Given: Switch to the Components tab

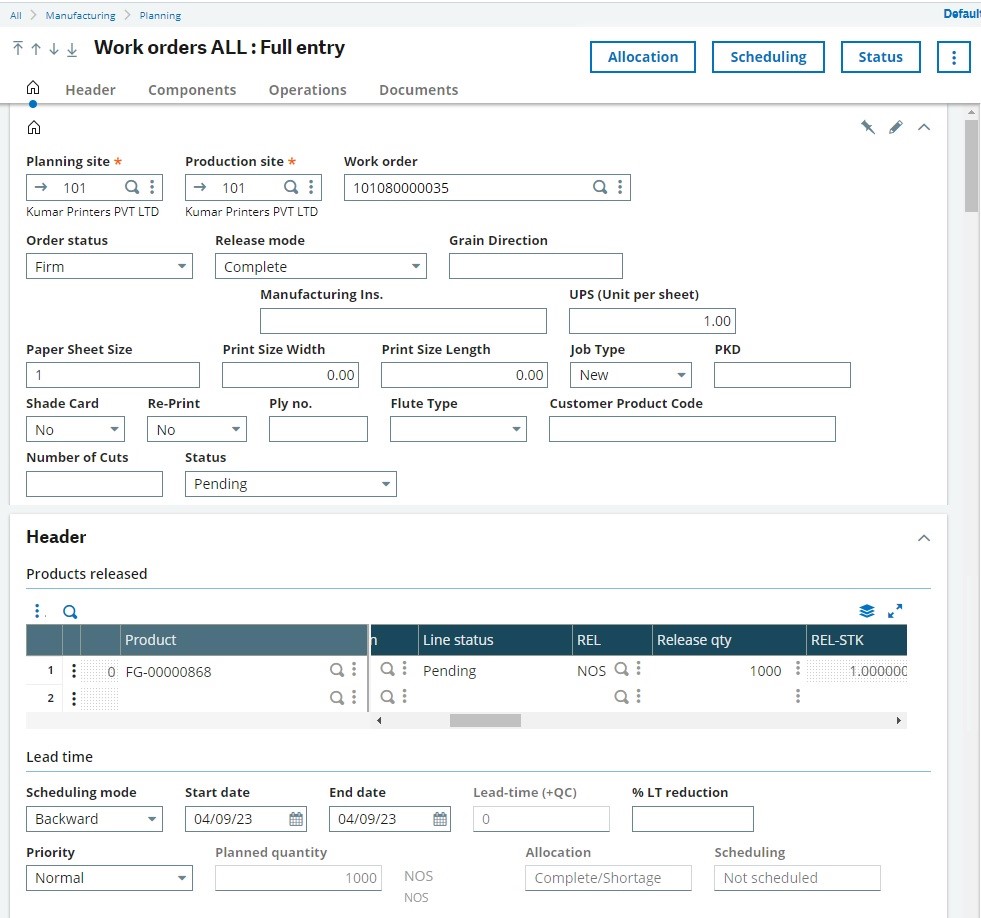Looking at the screenshot, I should coord(192,90).
